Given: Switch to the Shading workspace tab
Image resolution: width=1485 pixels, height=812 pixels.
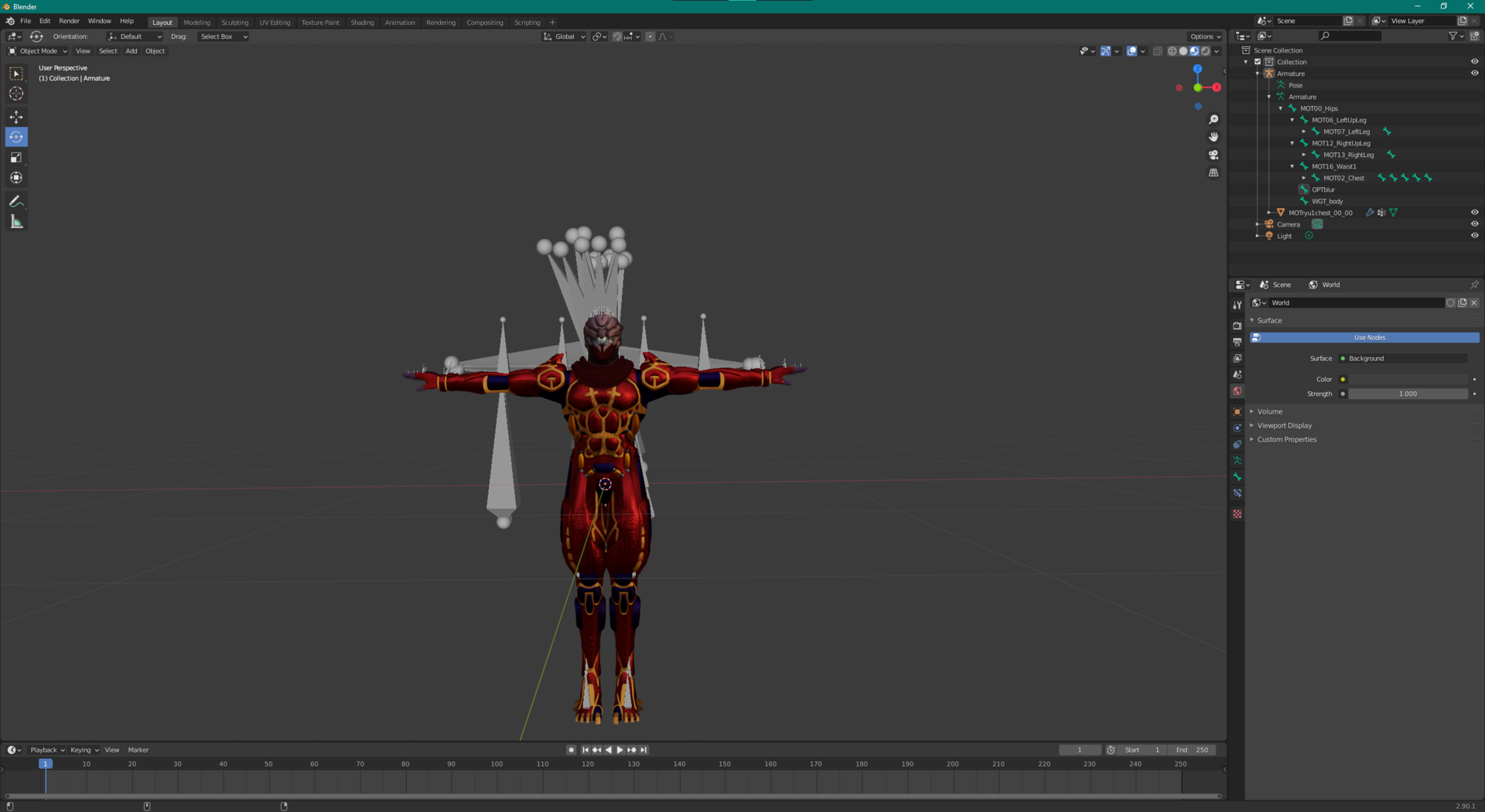Looking at the screenshot, I should coord(362,22).
